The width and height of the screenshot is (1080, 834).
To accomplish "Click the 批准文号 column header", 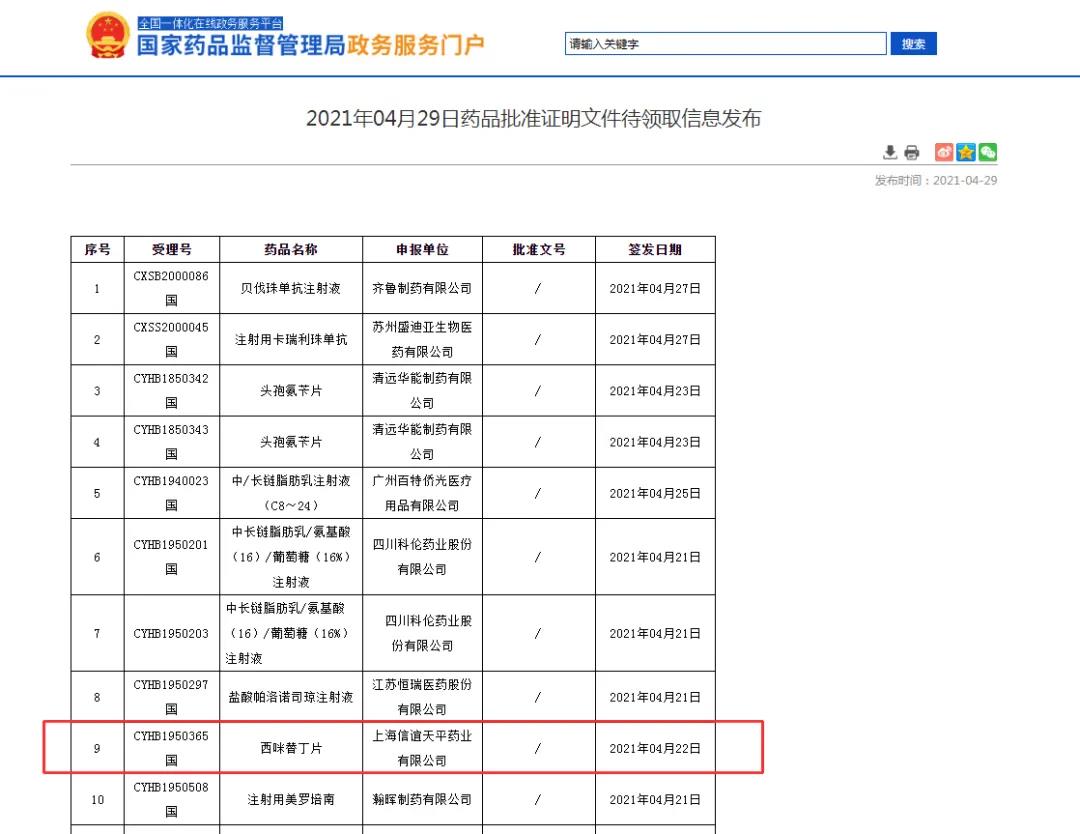I will pos(538,250).
